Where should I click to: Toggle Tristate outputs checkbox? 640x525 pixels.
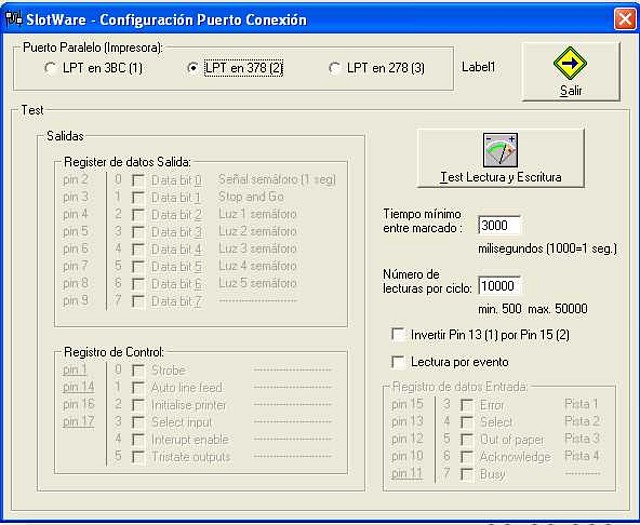[x=138, y=457]
